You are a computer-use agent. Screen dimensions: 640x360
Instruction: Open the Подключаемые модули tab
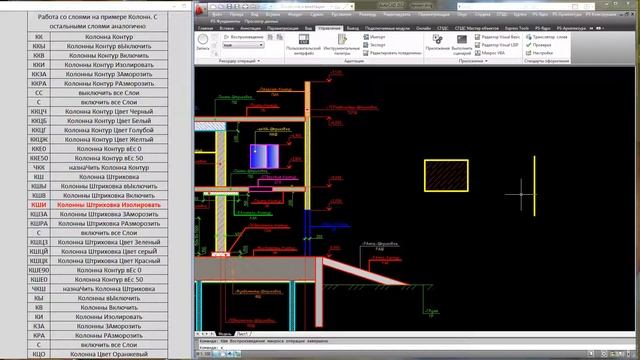387,28
